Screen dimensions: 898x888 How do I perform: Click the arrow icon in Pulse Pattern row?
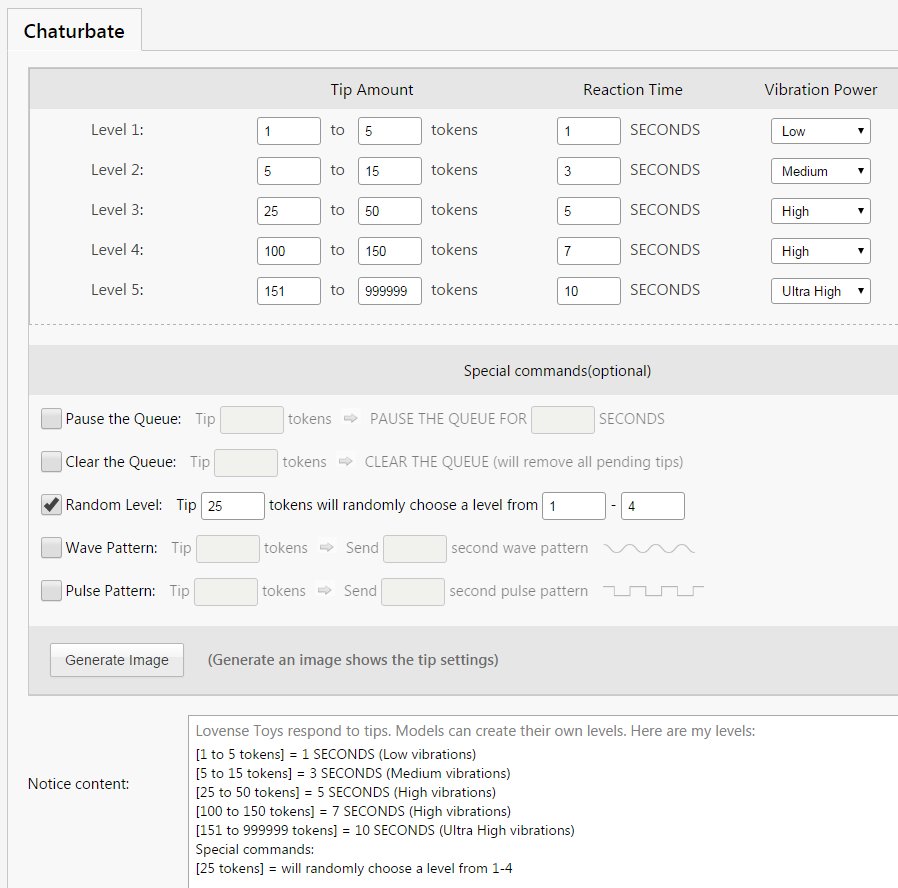tap(325, 590)
